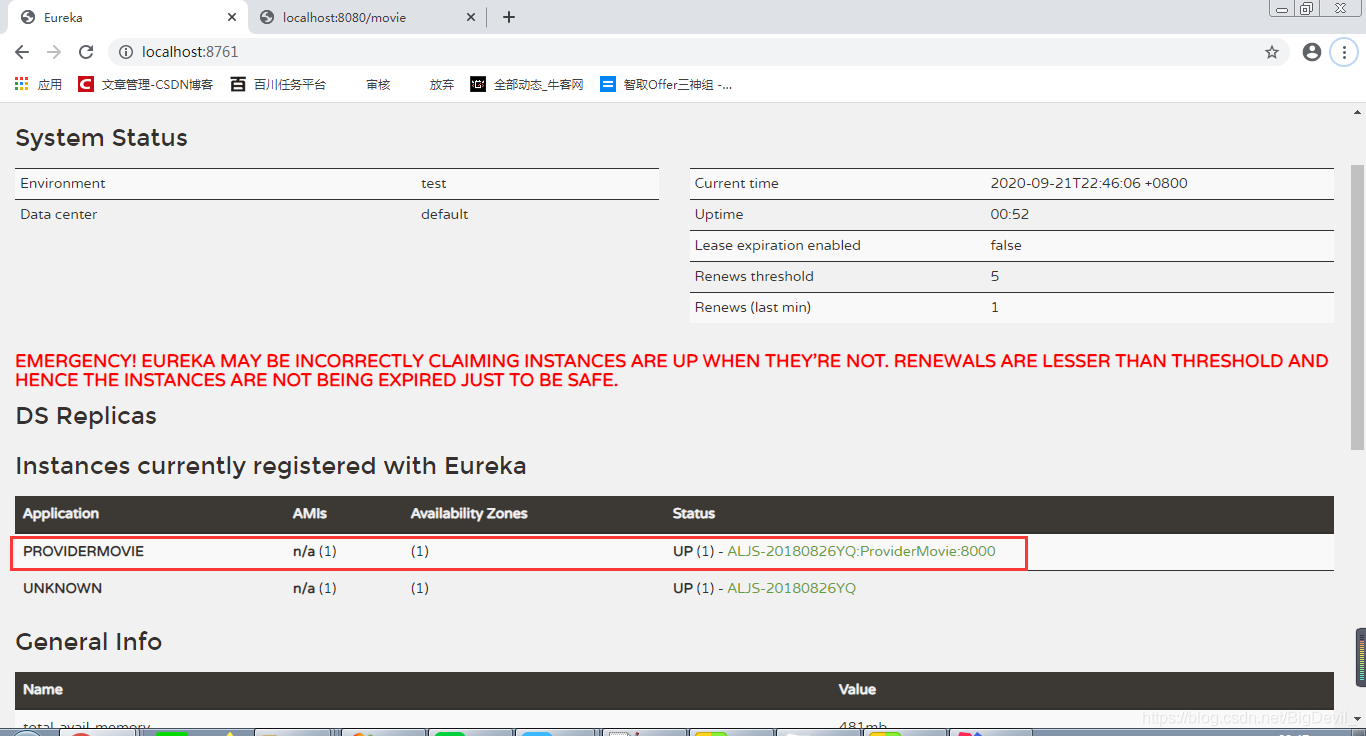
Task: Select the uptime value 00:52
Action: coord(1010,215)
